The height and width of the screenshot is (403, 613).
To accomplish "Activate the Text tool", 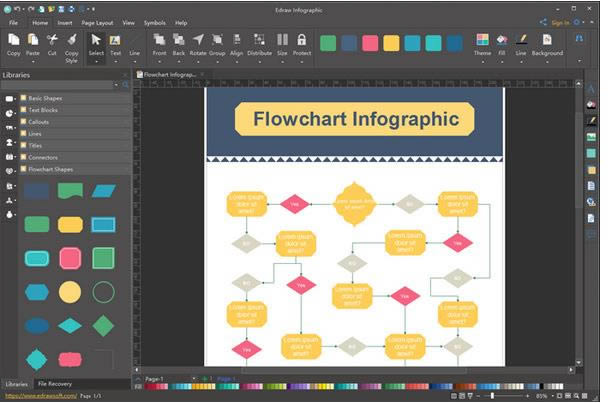I will tap(115, 44).
